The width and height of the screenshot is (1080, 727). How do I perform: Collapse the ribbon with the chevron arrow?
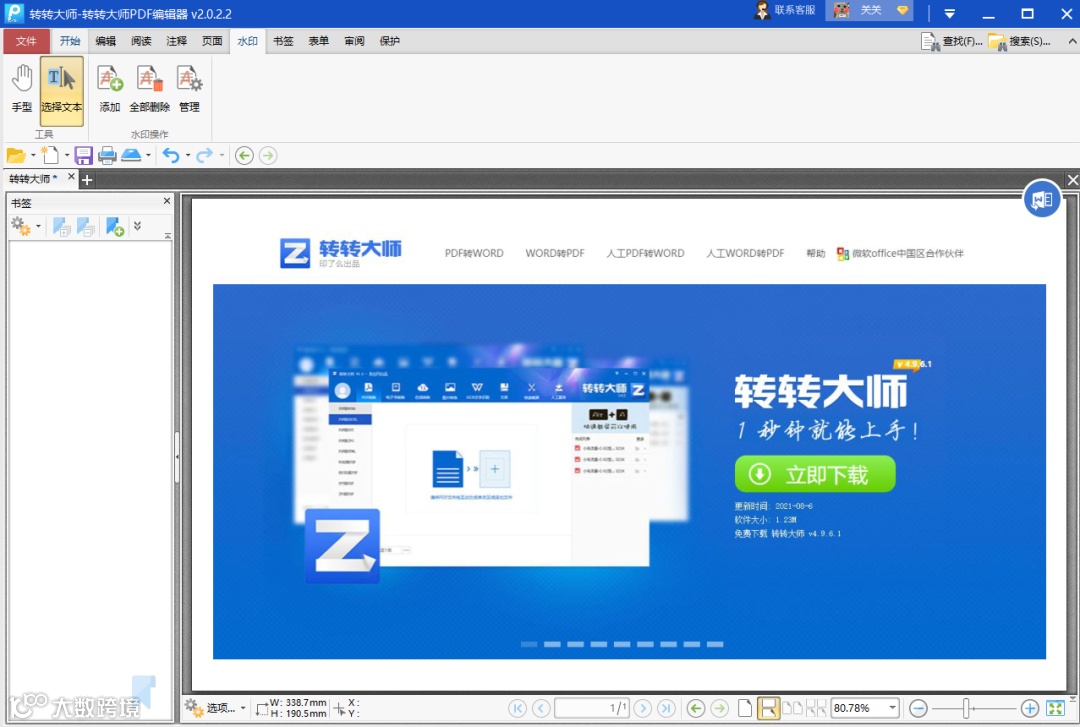pyautogui.click(x=1072, y=41)
